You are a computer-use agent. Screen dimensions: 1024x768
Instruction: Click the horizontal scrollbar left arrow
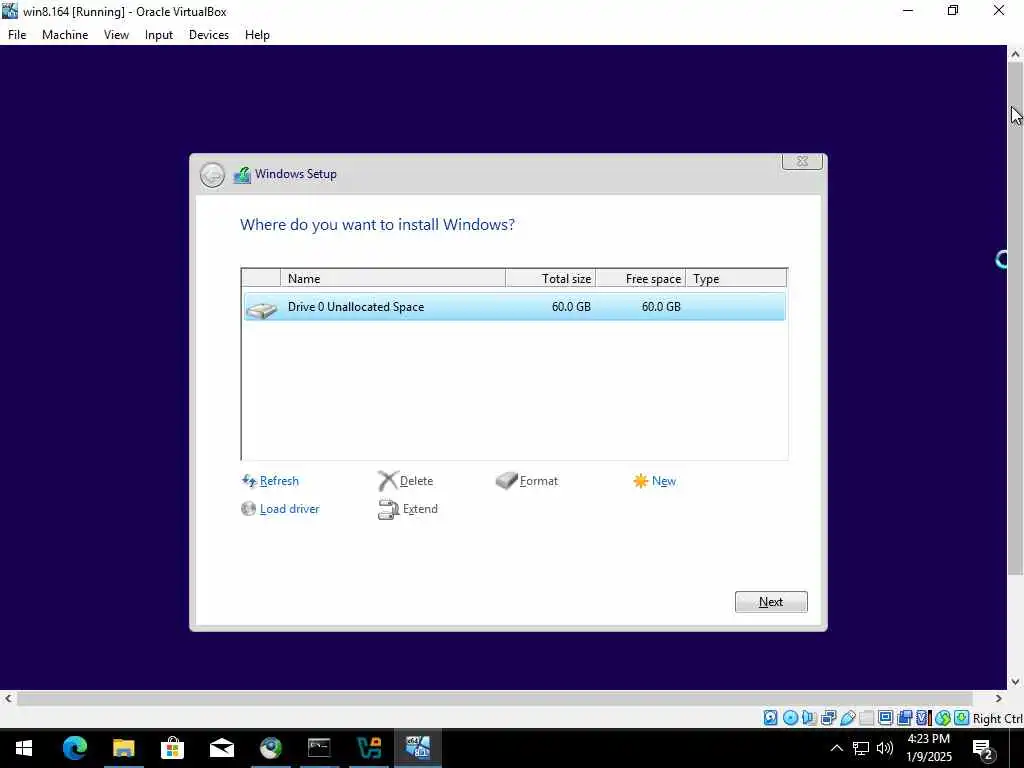click(x=8, y=699)
